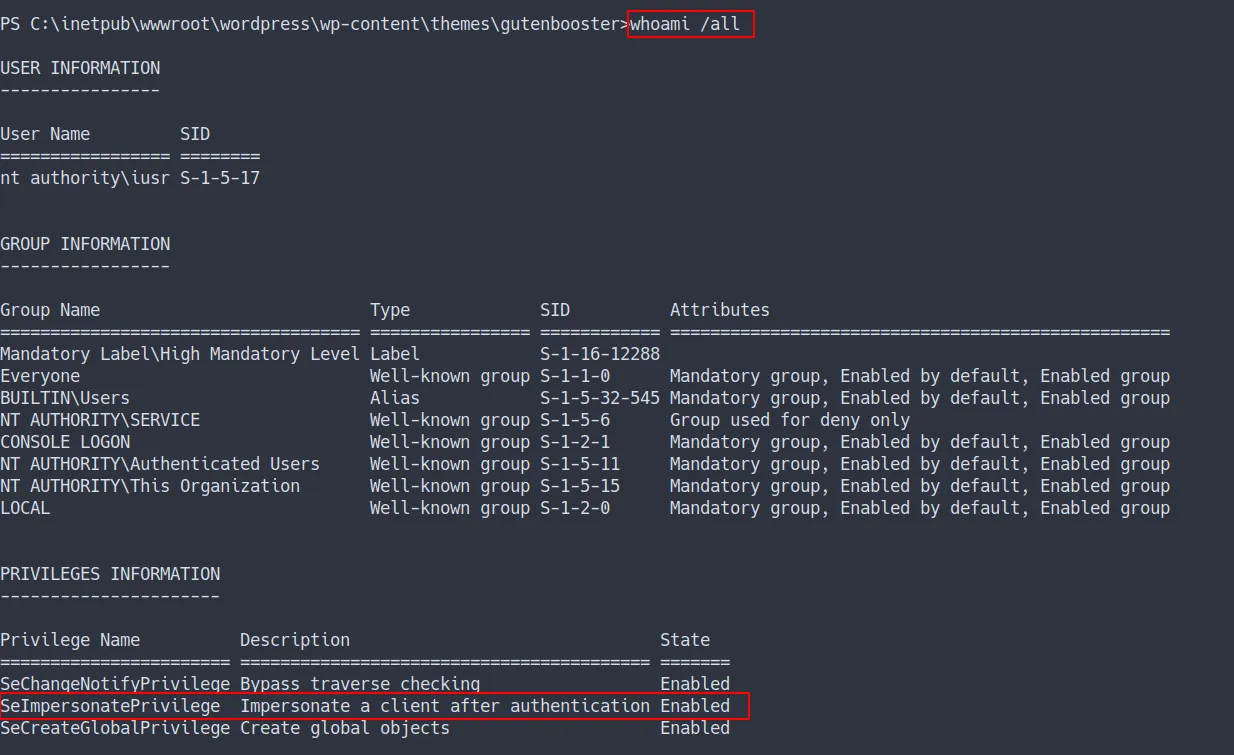Click the PRIVILEGES INFORMATION heading

point(110,574)
